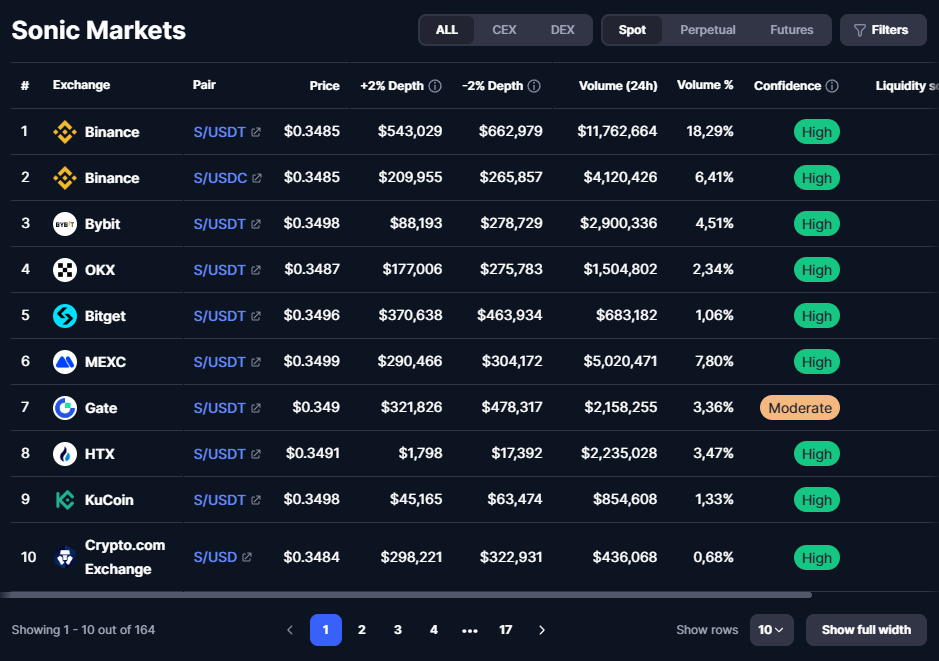Click external link icon for Binance S/USDC
Screen dimensions: 939x661
[257, 178]
